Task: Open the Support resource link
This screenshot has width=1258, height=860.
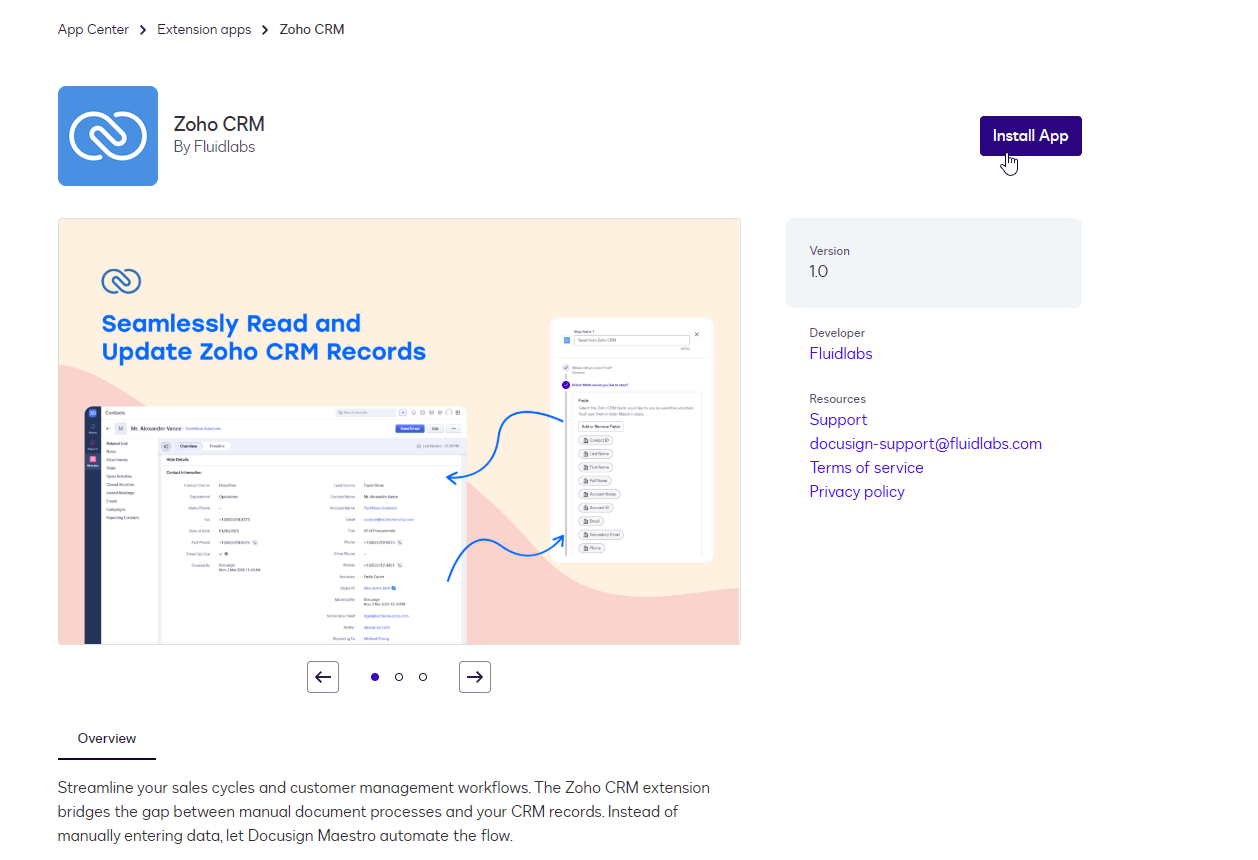Action: tap(838, 420)
